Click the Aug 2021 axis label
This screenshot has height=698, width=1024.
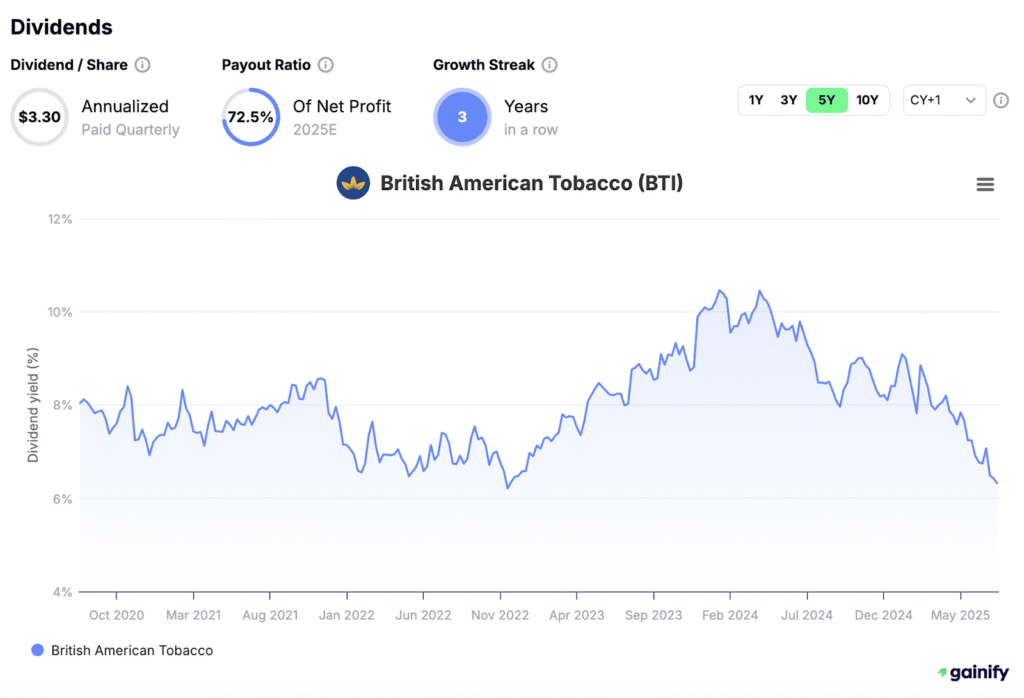(x=270, y=615)
